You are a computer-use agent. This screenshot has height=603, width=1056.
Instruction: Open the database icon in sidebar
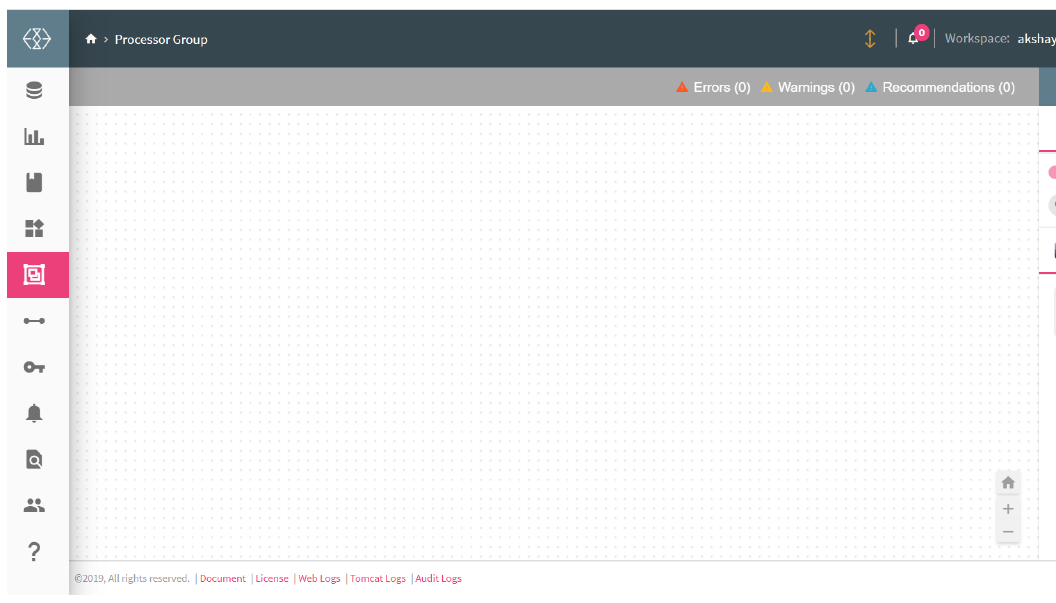(x=34, y=91)
